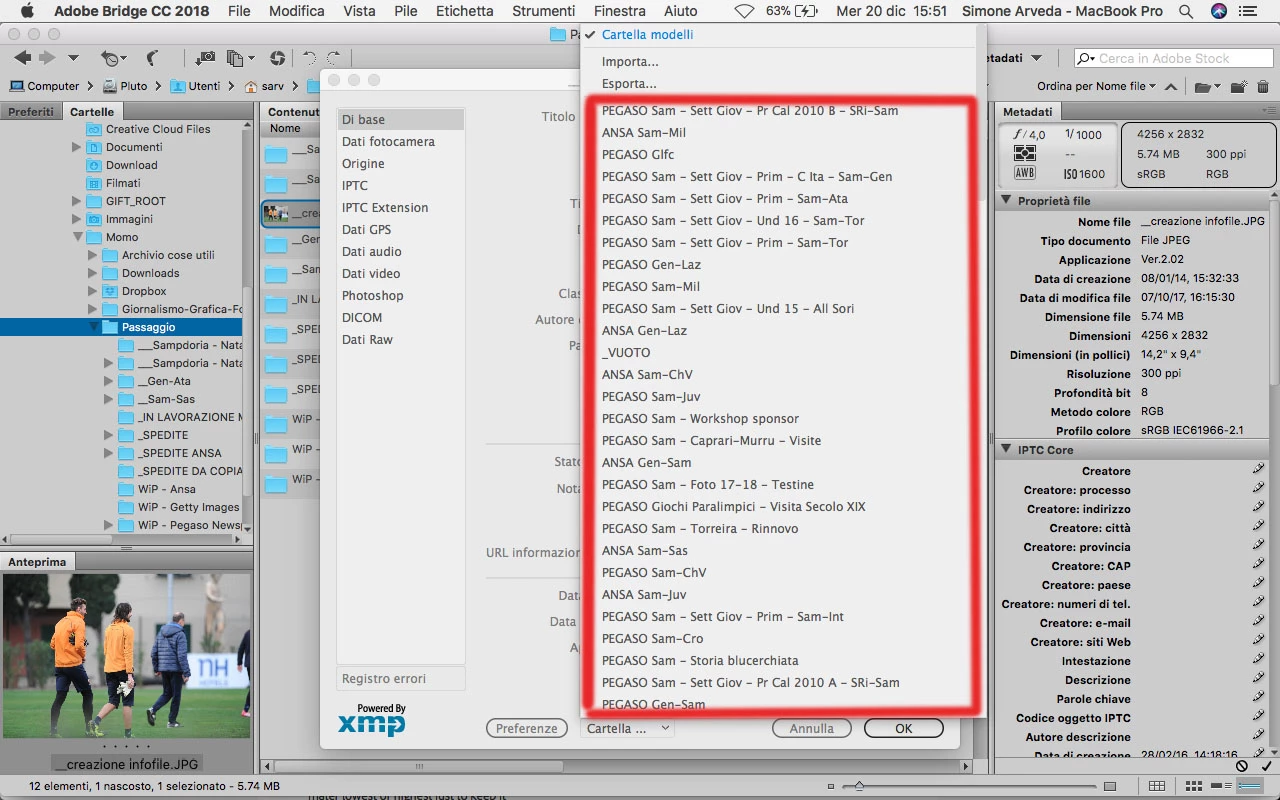The image size is (1280, 800).
Task: Open the Strumenti menu
Action: click(x=543, y=11)
